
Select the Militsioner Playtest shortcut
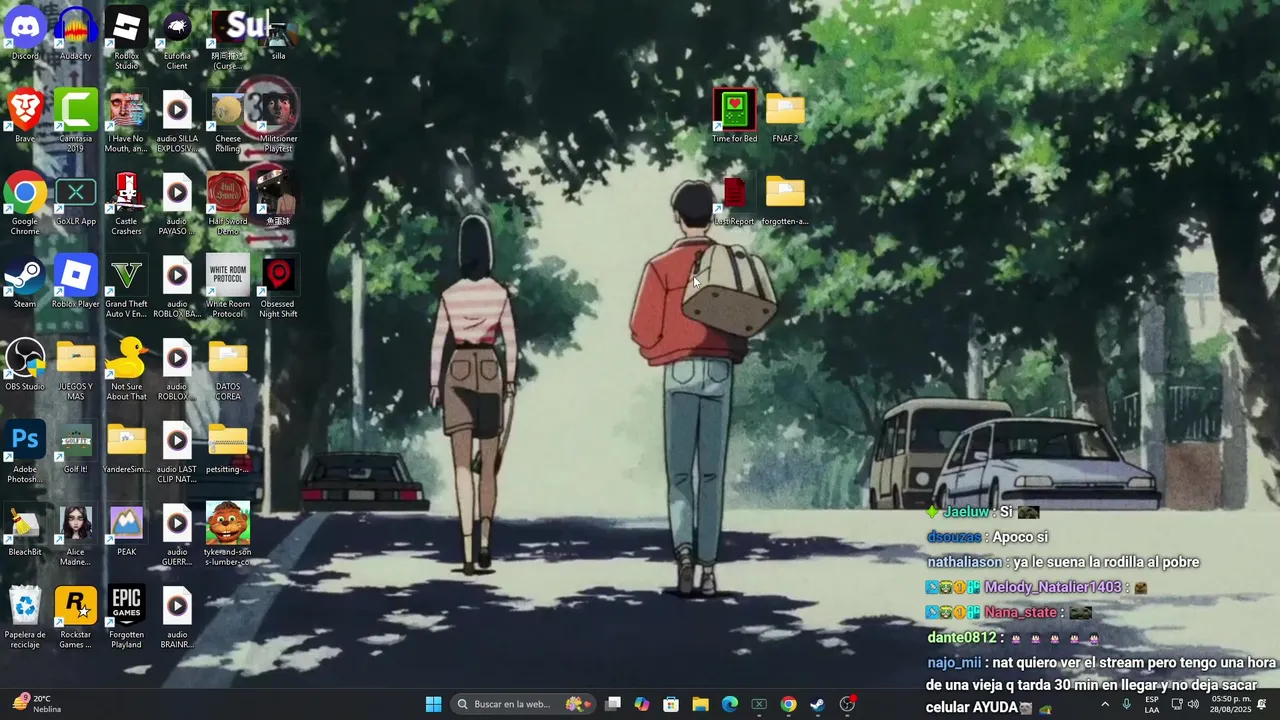click(x=278, y=122)
